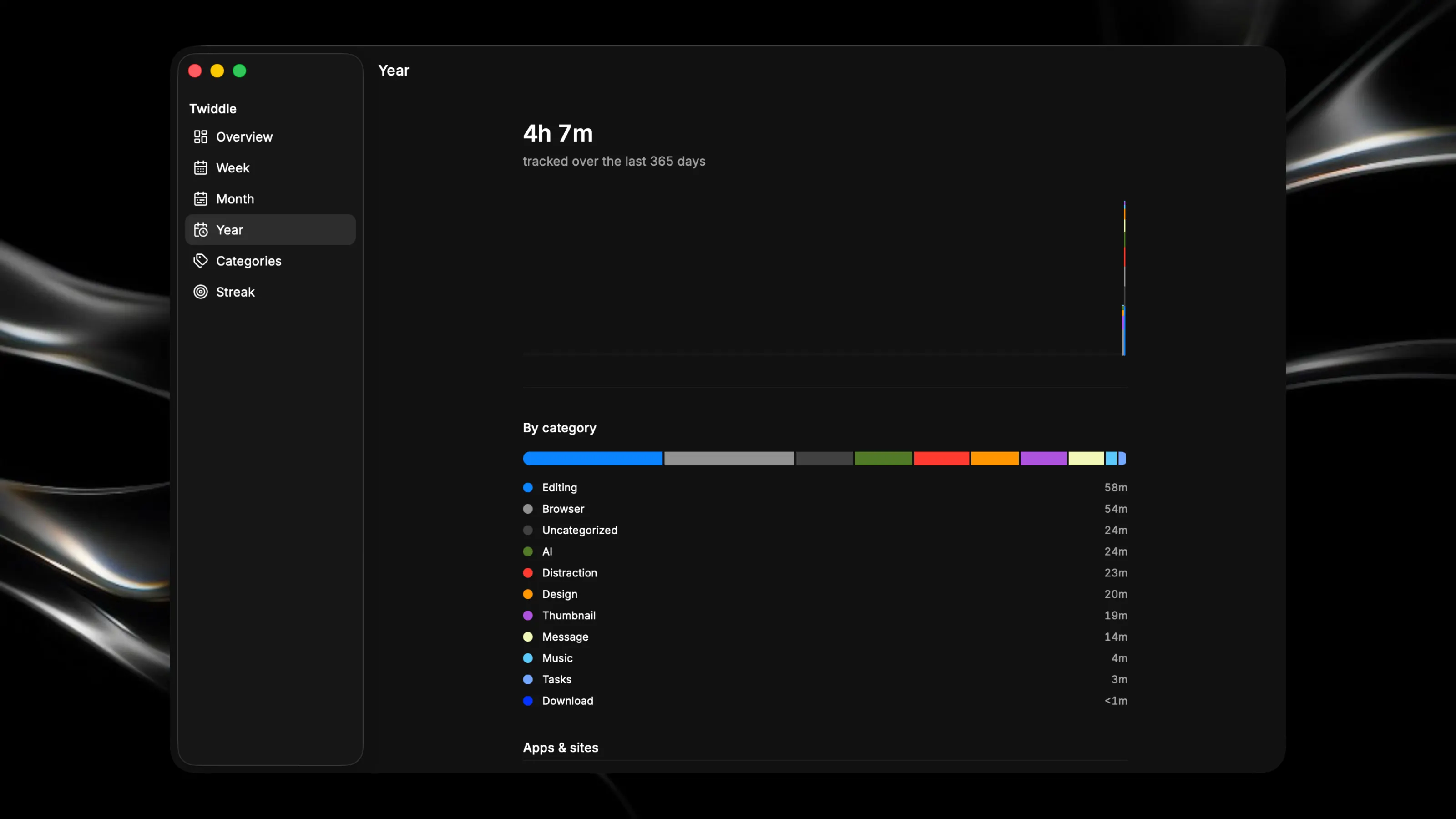
Task: Click the orange Design bar segment
Action: 995,458
